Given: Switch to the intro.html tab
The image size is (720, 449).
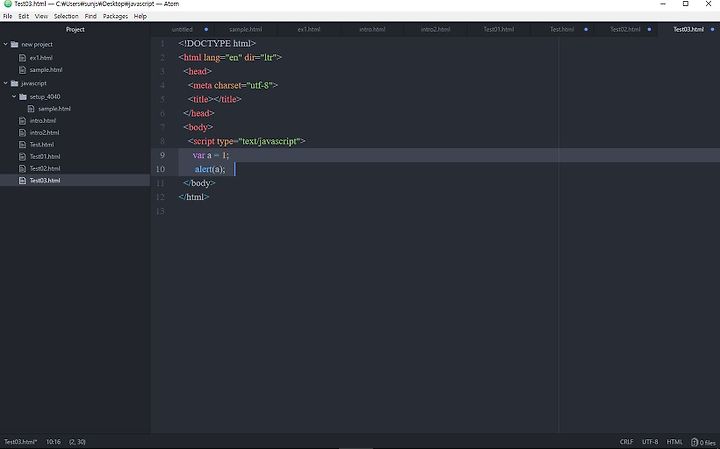Looking at the screenshot, I should [x=372, y=29].
